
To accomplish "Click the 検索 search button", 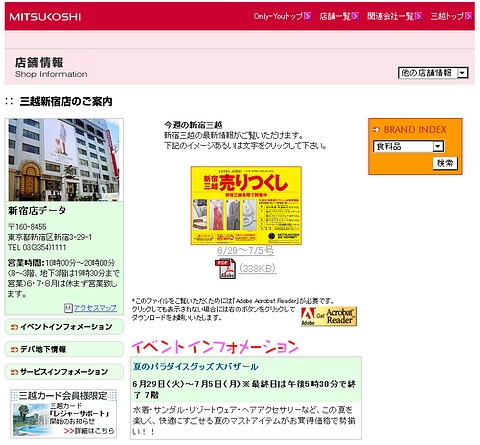I will coord(445,163).
